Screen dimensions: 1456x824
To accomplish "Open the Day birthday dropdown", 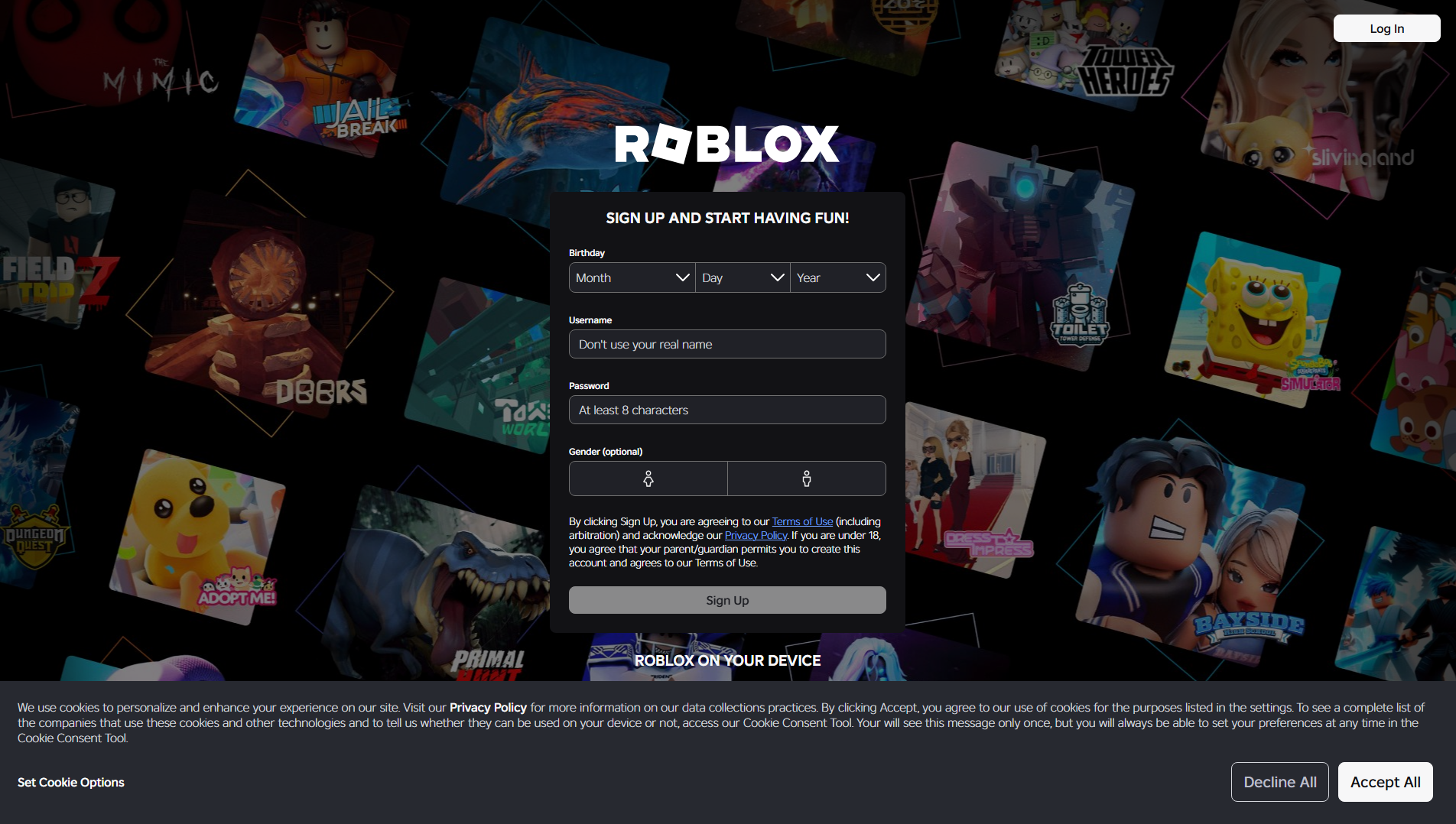I will click(743, 277).
